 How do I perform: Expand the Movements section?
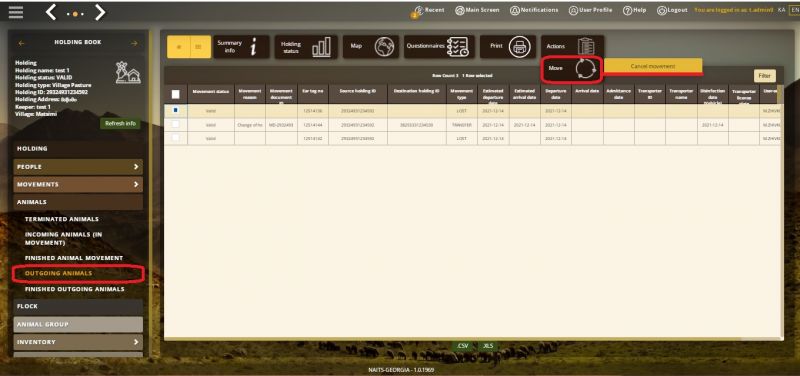[78, 184]
